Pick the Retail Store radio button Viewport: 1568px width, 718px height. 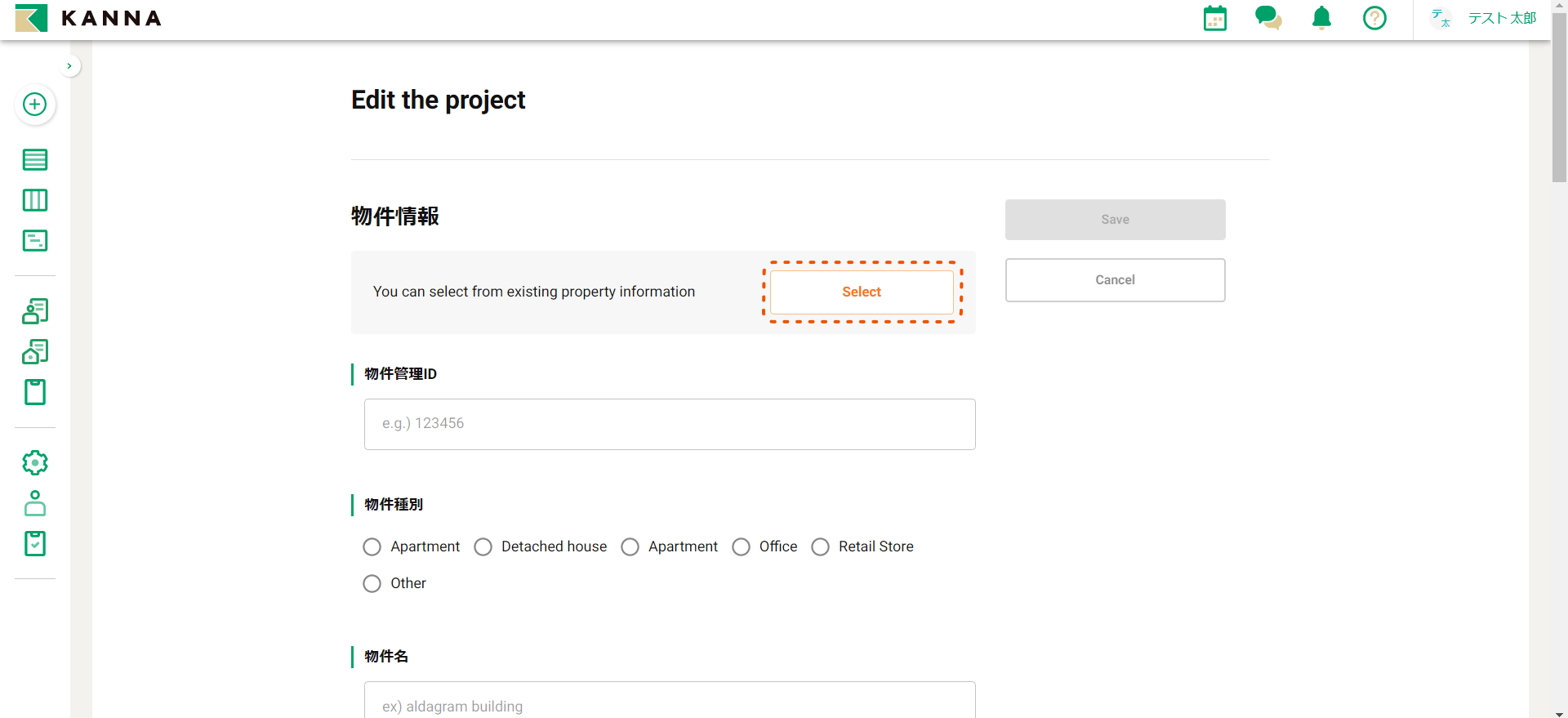click(x=821, y=547)
